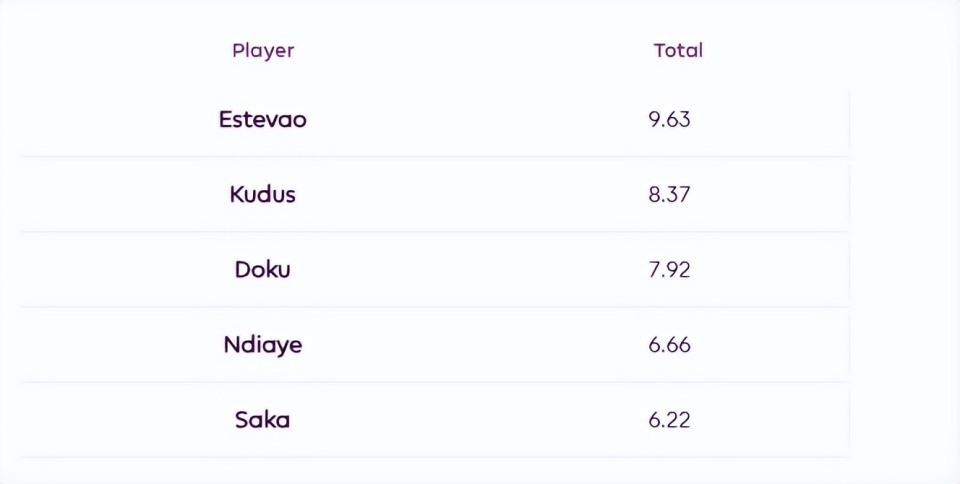Click Estevao's total value 9.63
The width and height of the screenshot is (960, 484).
[669, 120]
